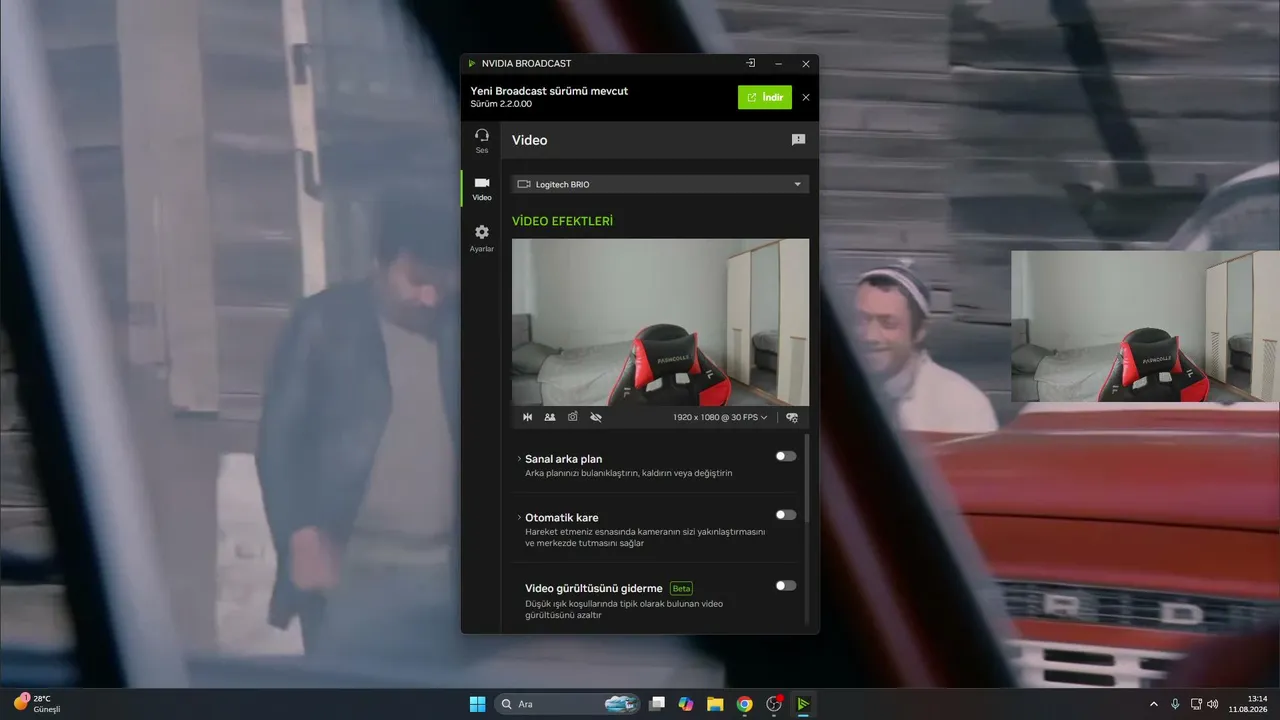Click the İndir download button
Image resolution: width=1280 pixels, height=720 pixels.
click(x=765, y=97)
